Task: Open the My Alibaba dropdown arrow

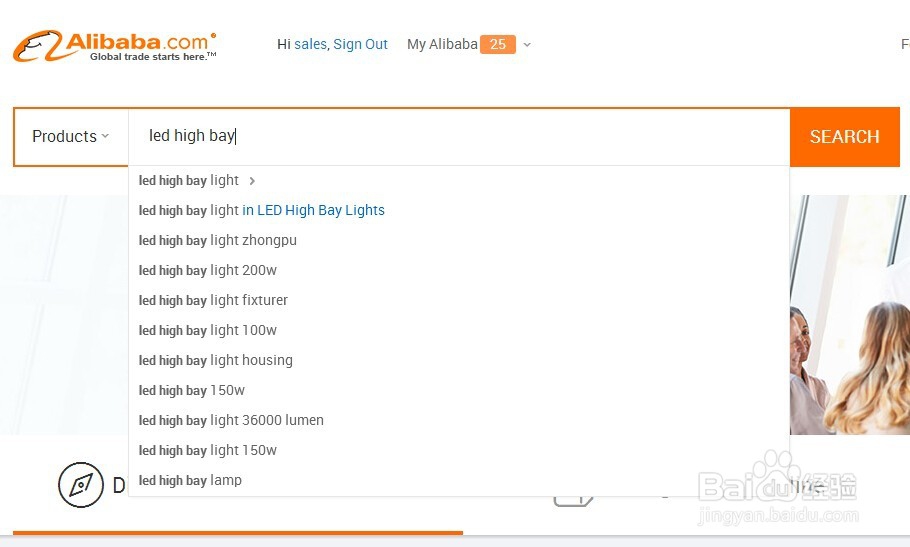Action: tap(527, 45)
